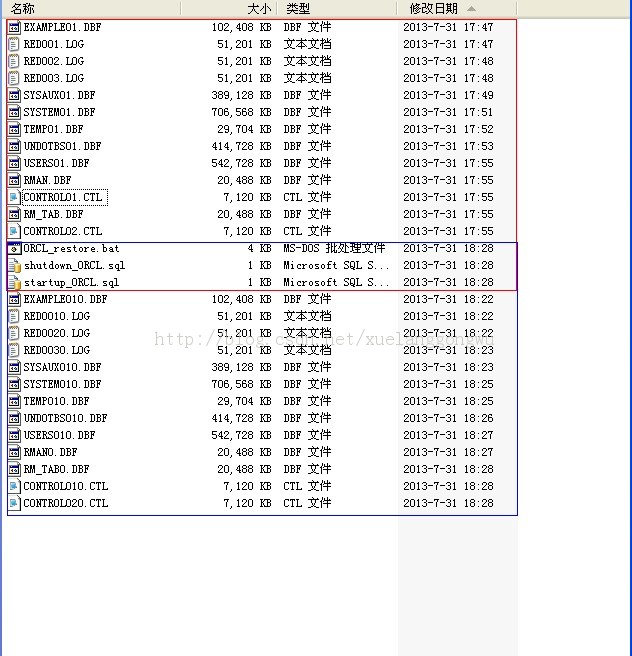This screenshot has width=632, height=656.
Task: Select the file name ORCL_restore.bat
Action: (x=72, y=249)
